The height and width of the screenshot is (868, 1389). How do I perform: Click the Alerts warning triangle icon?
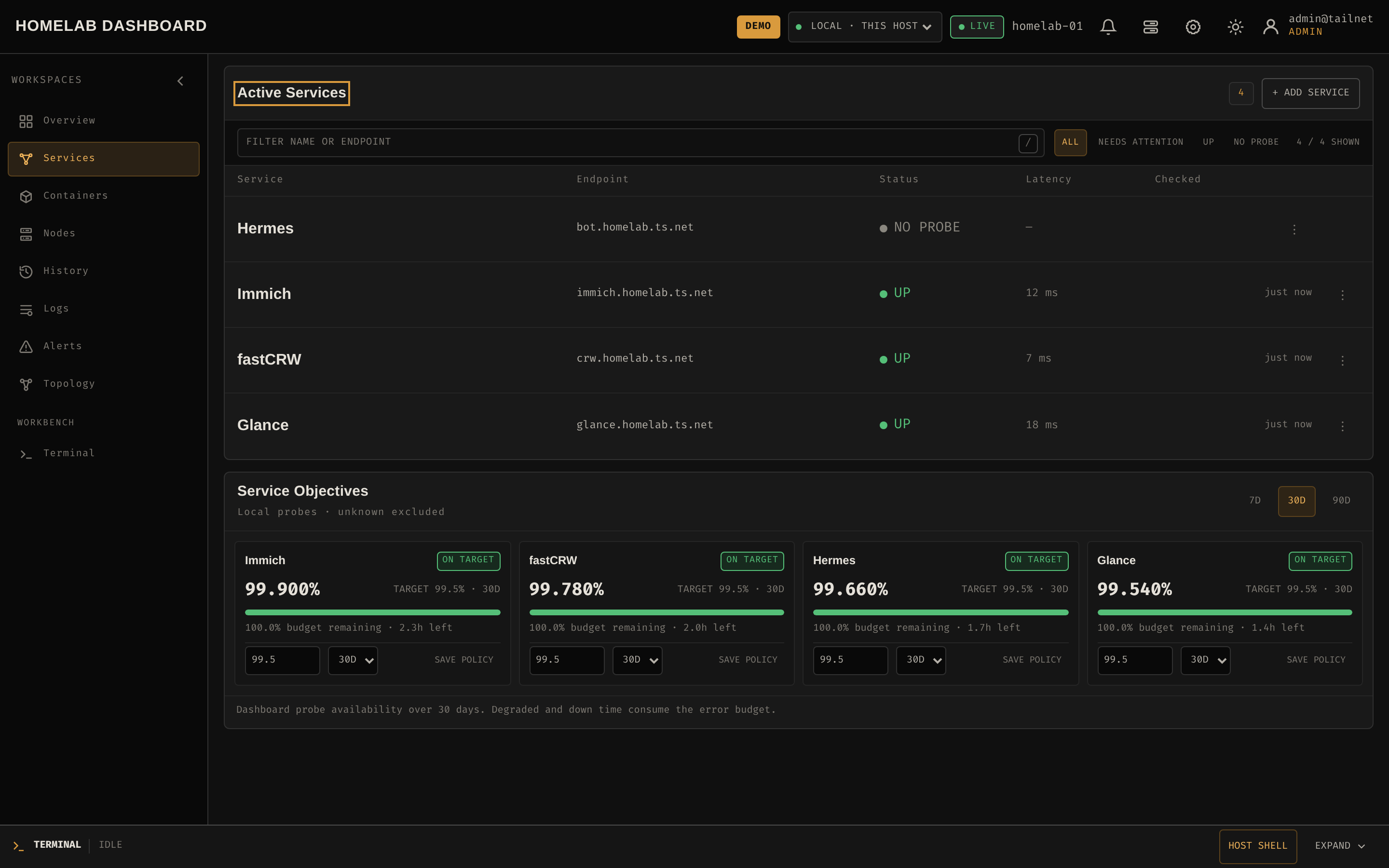[26, 347]
